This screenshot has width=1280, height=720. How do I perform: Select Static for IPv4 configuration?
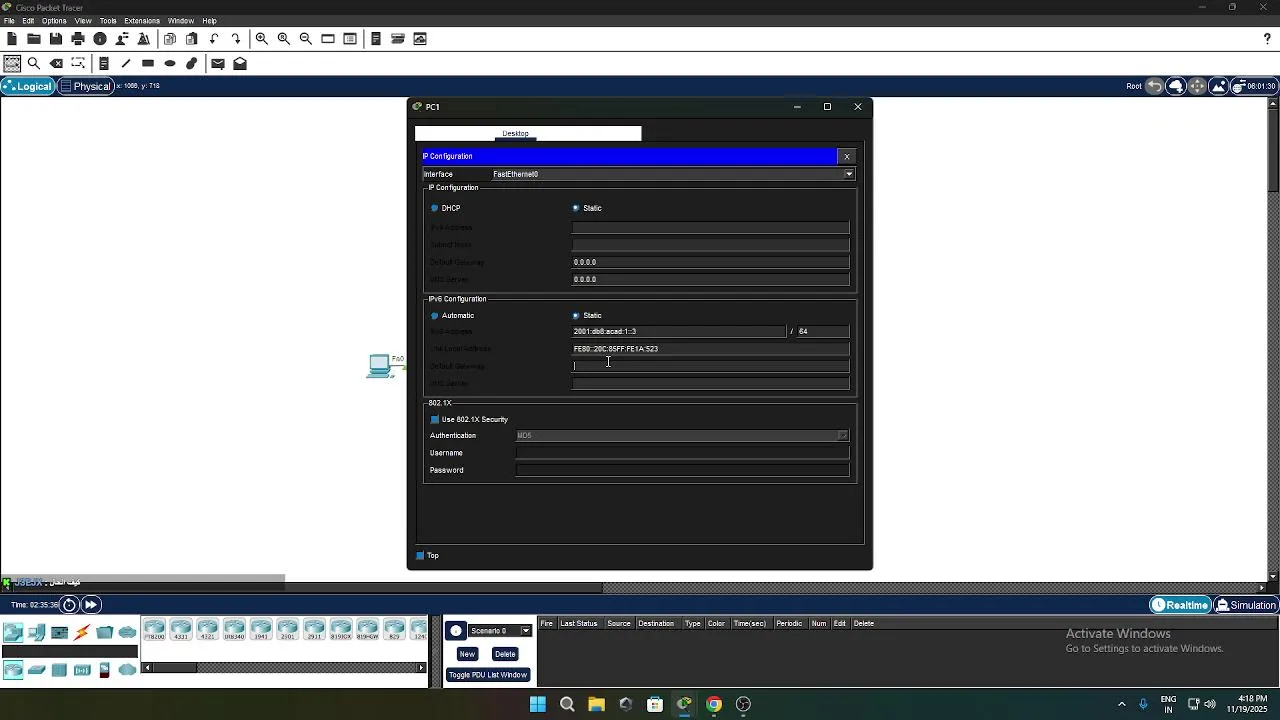[x=587, y=208]
